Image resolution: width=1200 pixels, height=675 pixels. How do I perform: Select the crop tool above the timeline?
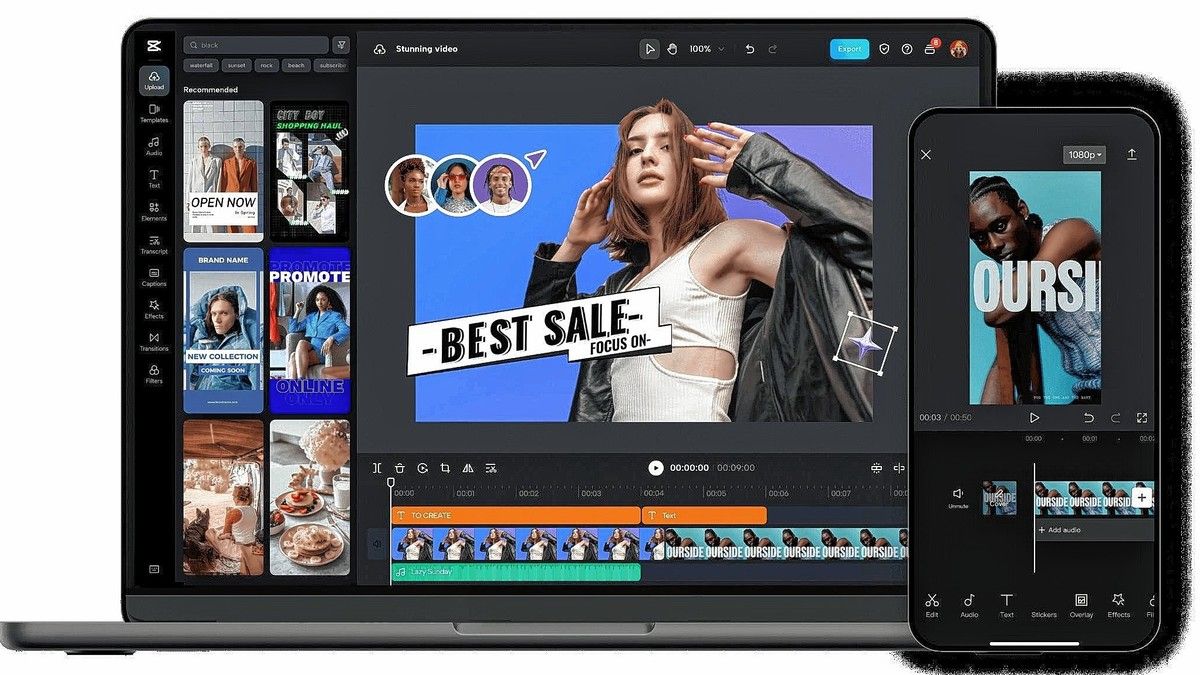445,468
